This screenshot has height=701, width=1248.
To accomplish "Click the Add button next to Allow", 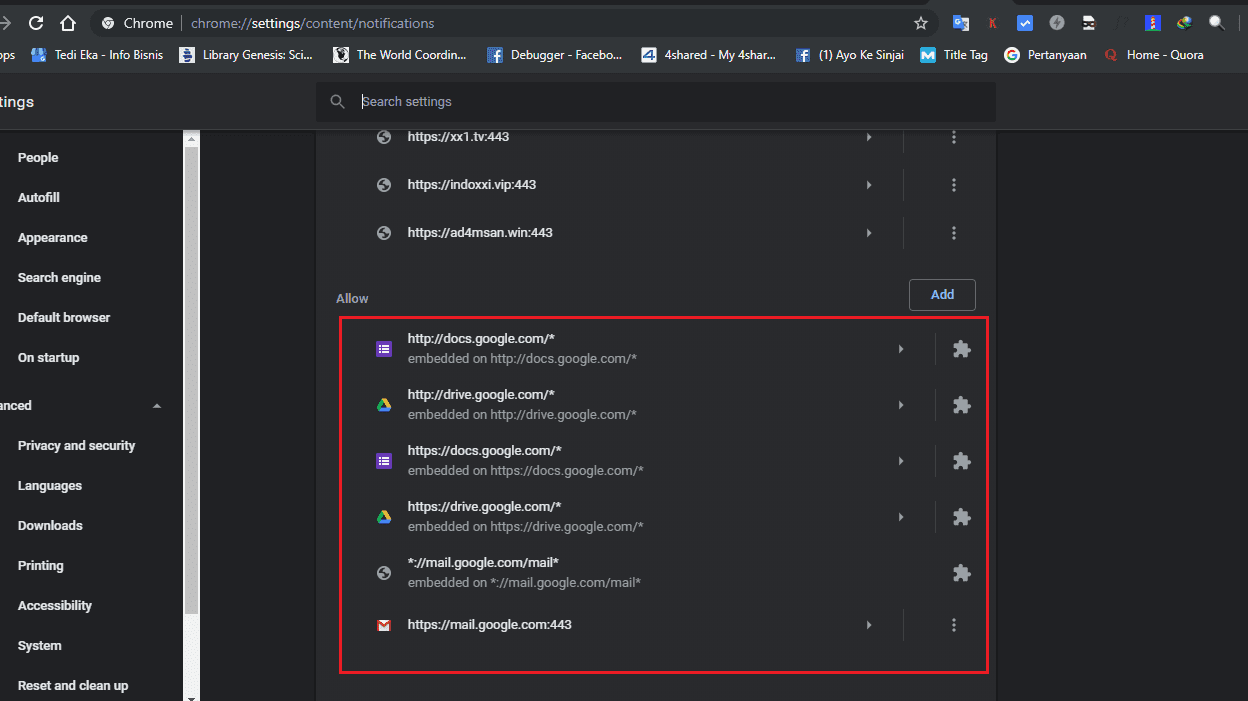I will [x=941, y=294].
